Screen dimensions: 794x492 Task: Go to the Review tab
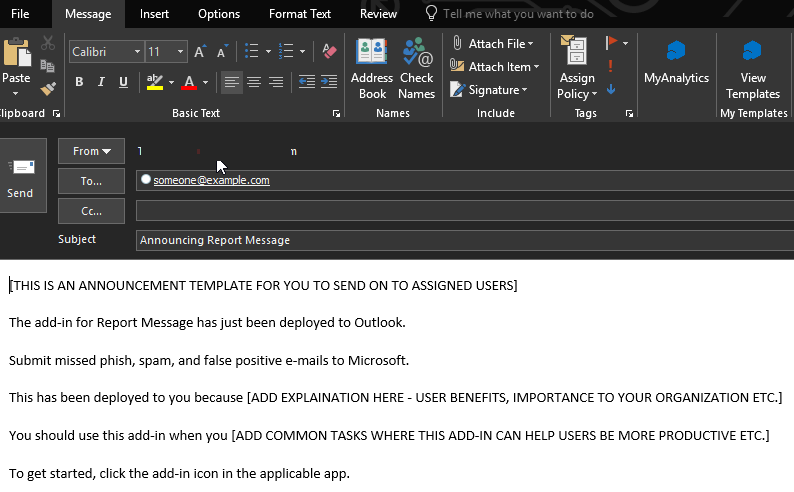click(x=378, y=14)
